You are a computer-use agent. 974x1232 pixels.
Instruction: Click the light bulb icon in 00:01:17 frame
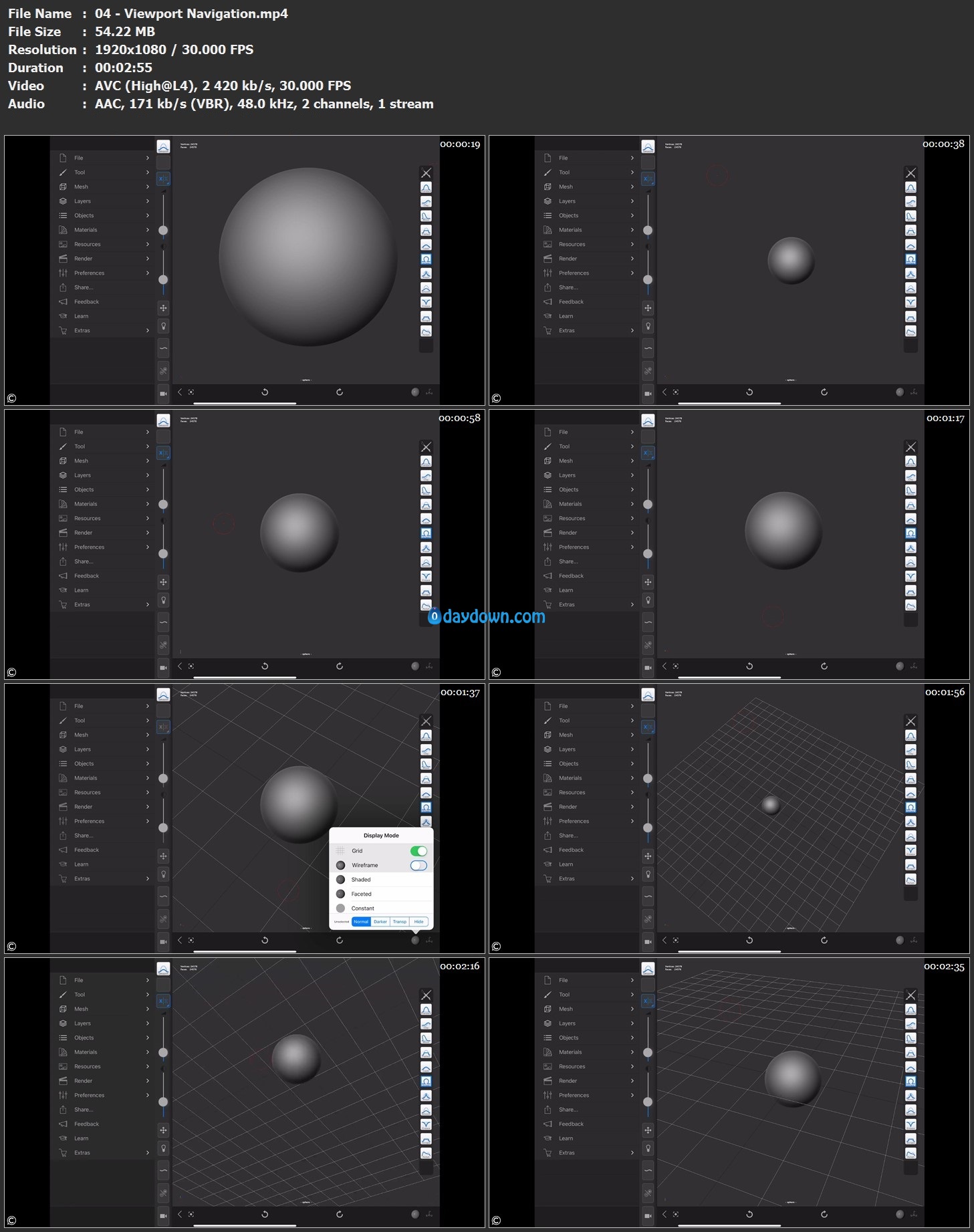tap(648, 600)
